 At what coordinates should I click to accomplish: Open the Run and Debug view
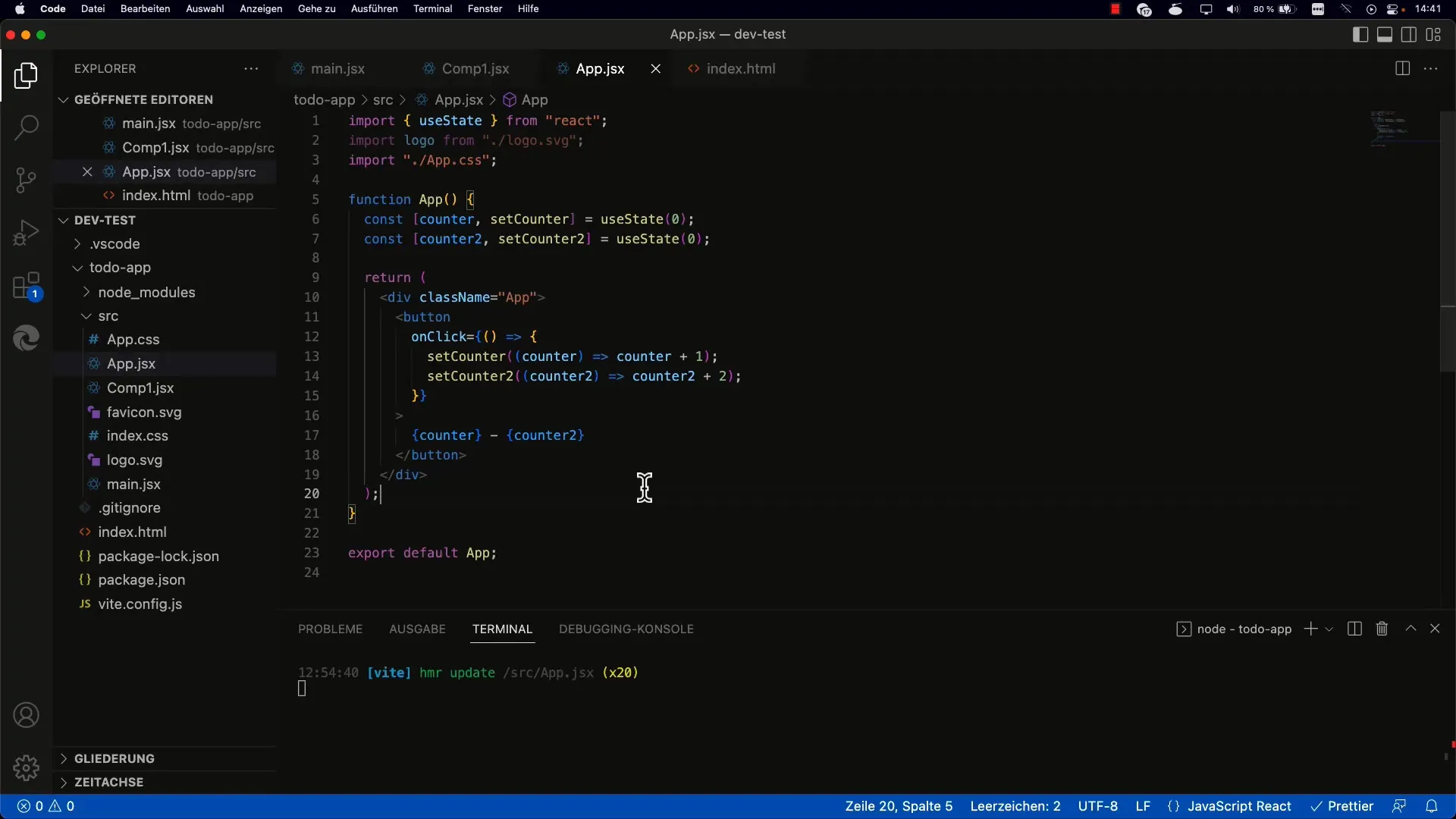(x=26, y=232)
